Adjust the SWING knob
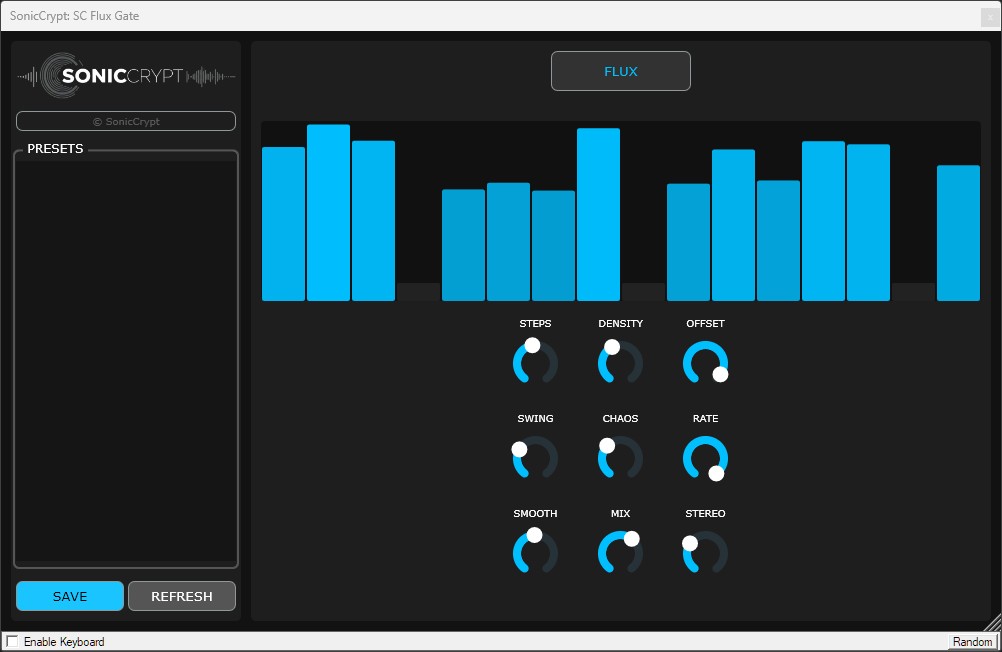This screenshot has width=1002, height=652. pos(535,457)
